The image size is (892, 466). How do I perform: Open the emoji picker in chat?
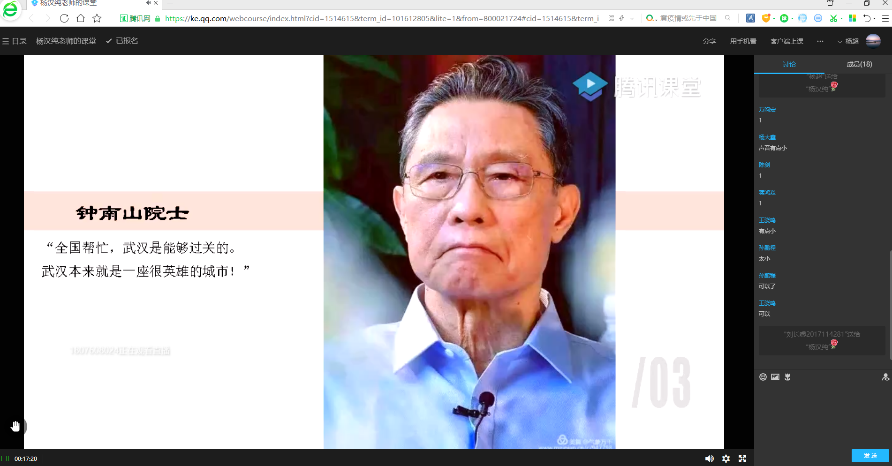click(x=763, y=377)
